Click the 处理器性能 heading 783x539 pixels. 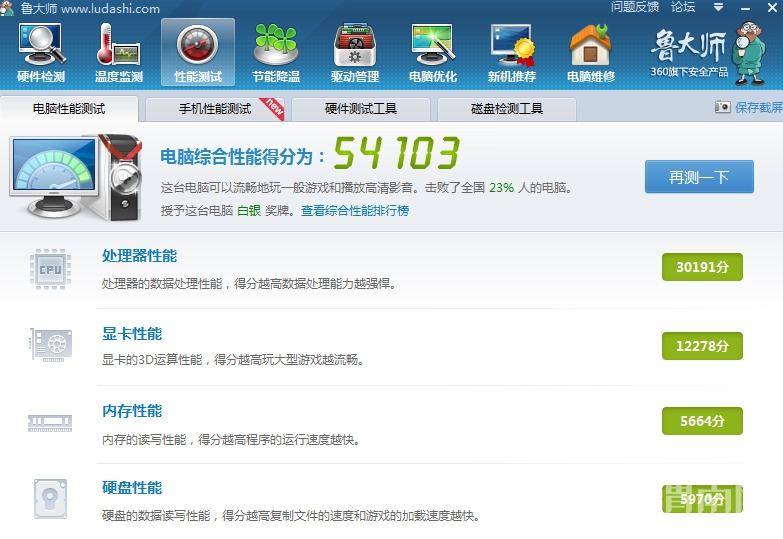(139, 256)
